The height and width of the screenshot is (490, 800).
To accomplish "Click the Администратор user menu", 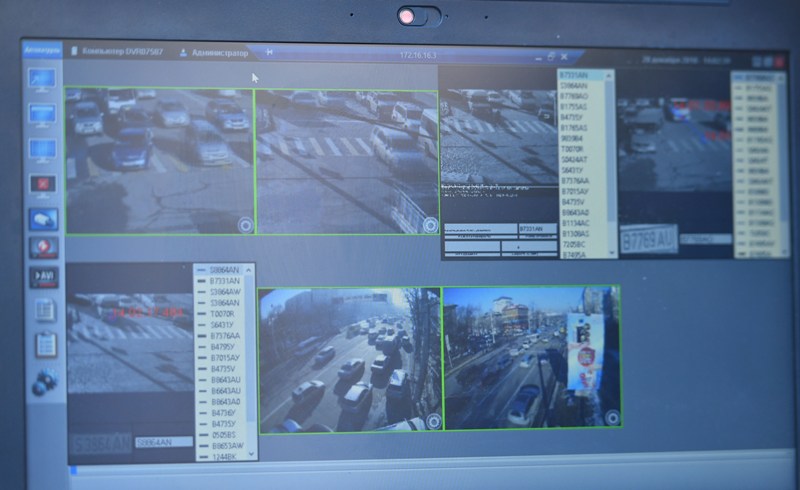I will [218, 52].
